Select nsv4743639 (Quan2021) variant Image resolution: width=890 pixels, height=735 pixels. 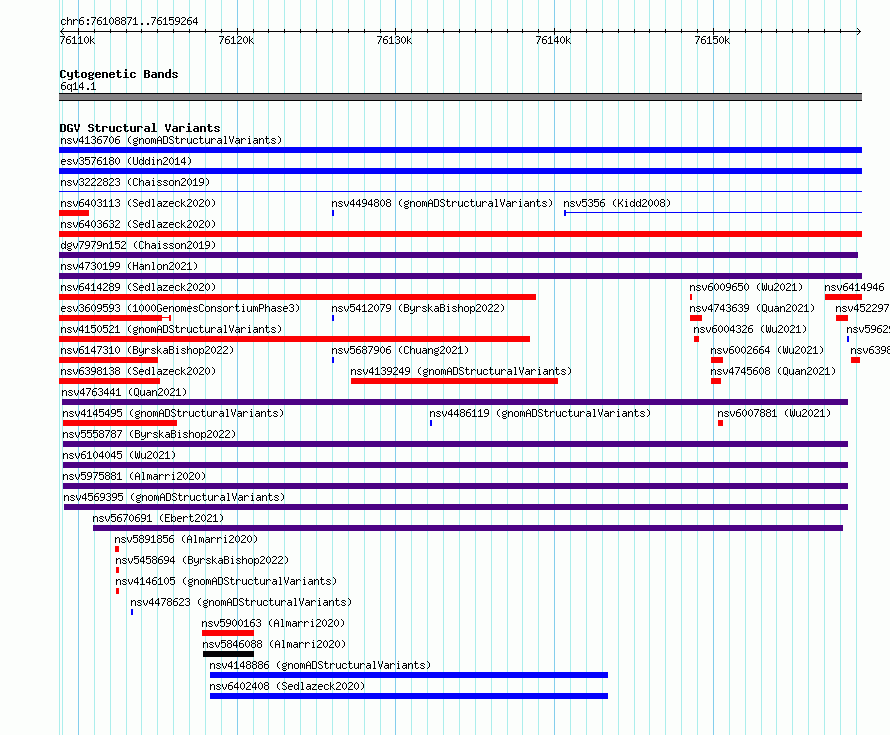(752, 308)
